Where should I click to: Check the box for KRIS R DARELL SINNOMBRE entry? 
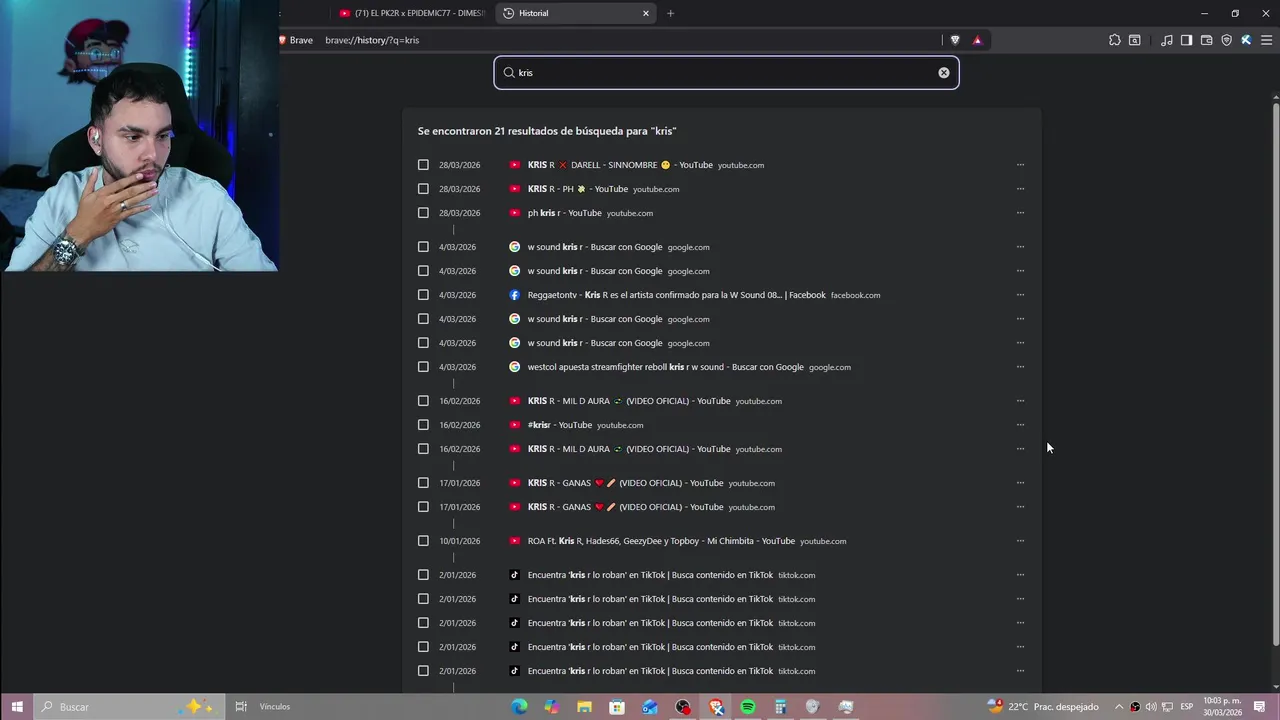(x=423, y=165)
